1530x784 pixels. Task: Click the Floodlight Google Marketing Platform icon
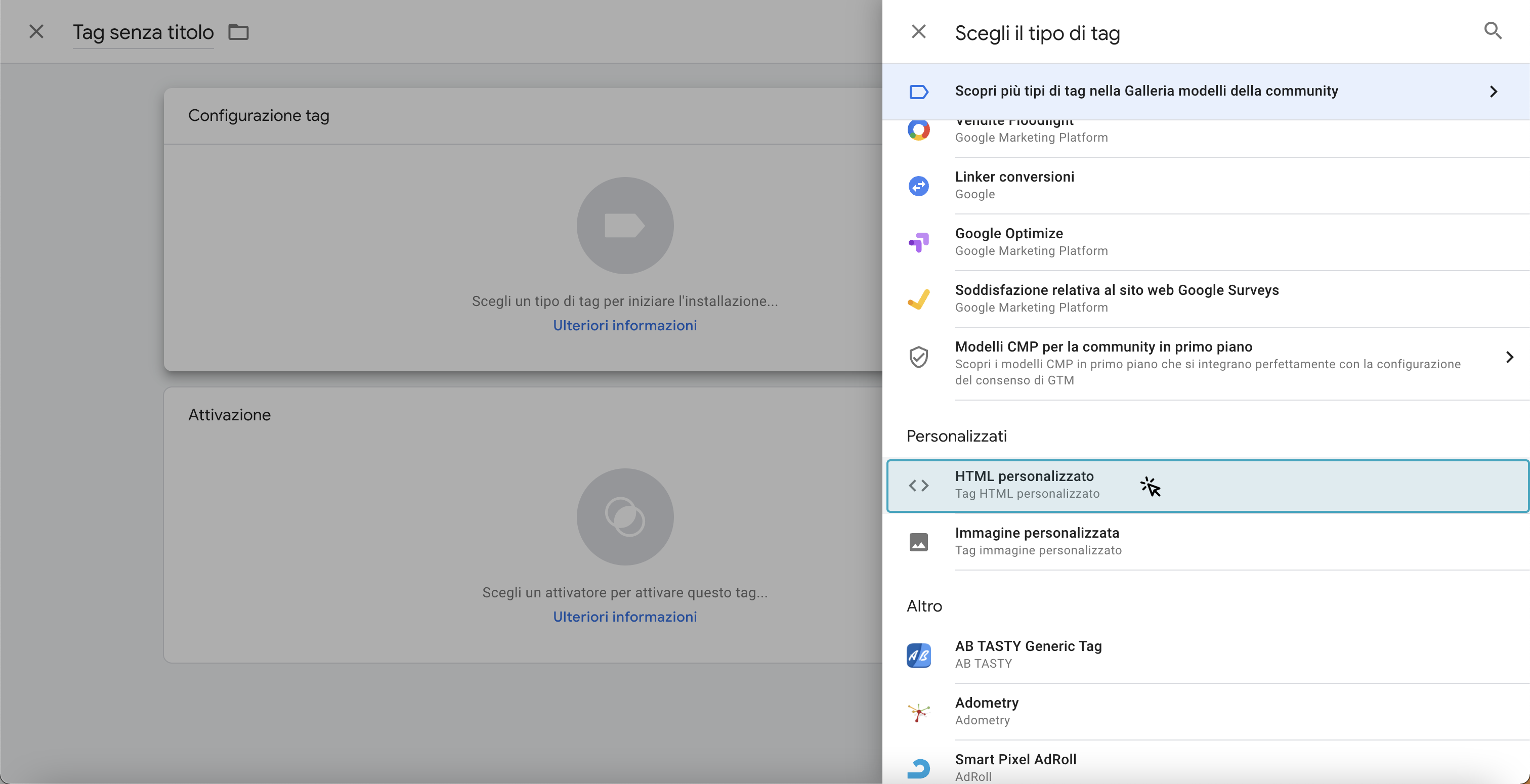point(918,129)
